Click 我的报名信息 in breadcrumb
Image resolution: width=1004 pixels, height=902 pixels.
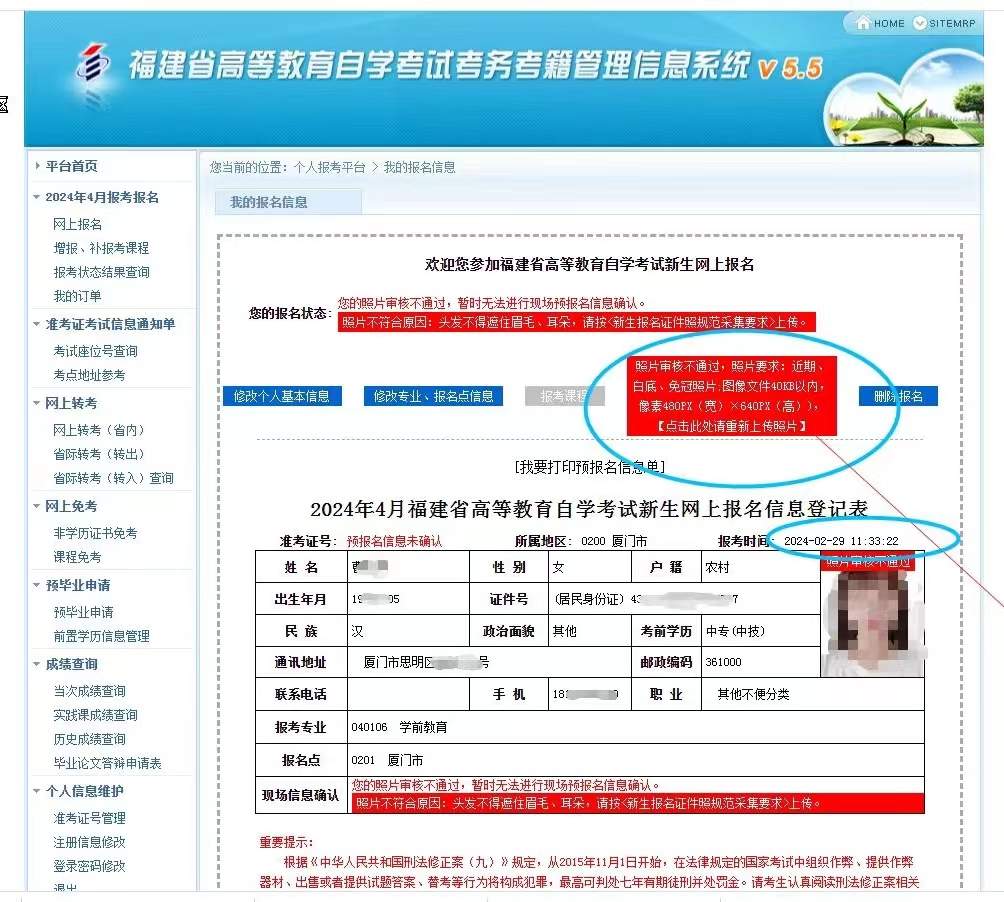point(419,168)
